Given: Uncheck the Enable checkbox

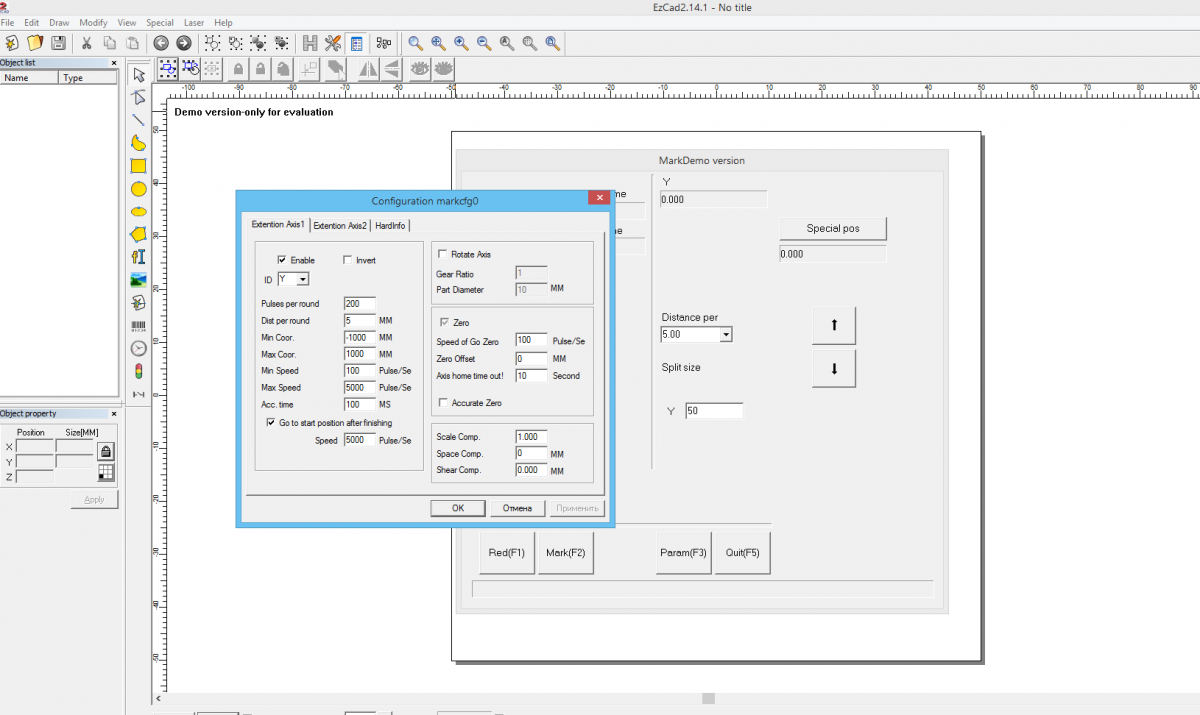Looking at the screenshot, I should [x=282, y=260].
